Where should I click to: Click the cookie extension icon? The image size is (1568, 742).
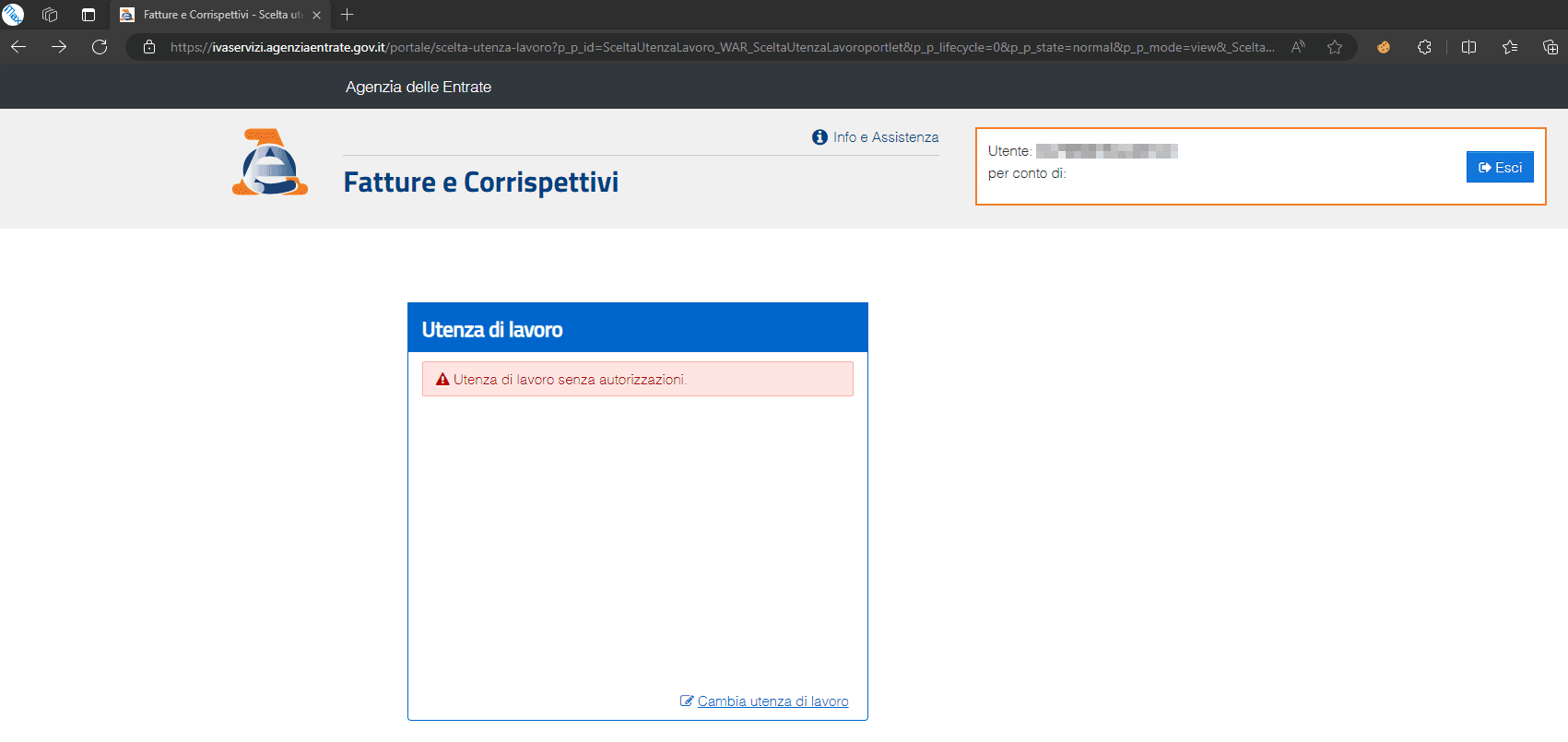[1383, 47]
